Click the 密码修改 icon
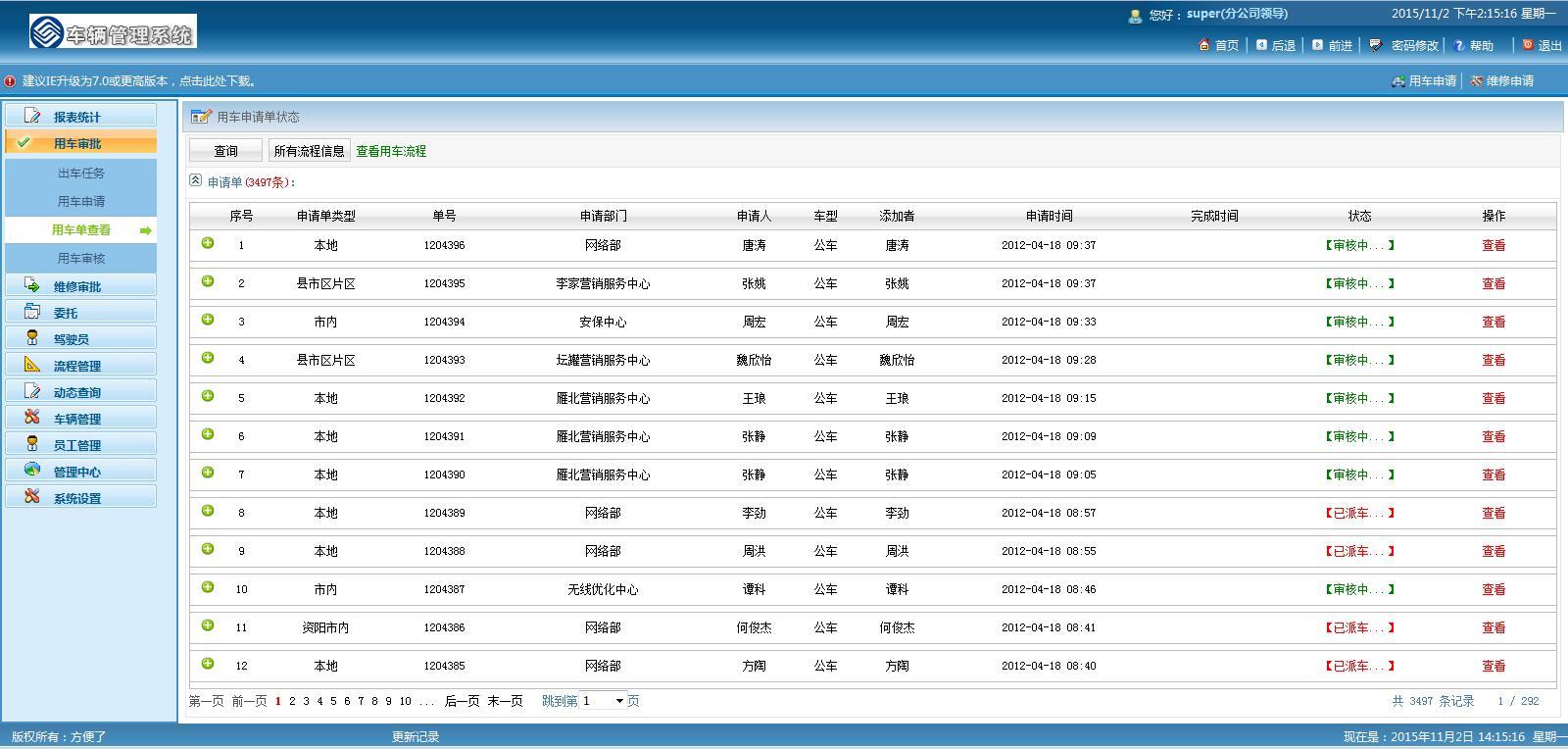Screen dimensions: 1568x749 pyautogui.click(x=1376, y=45)
